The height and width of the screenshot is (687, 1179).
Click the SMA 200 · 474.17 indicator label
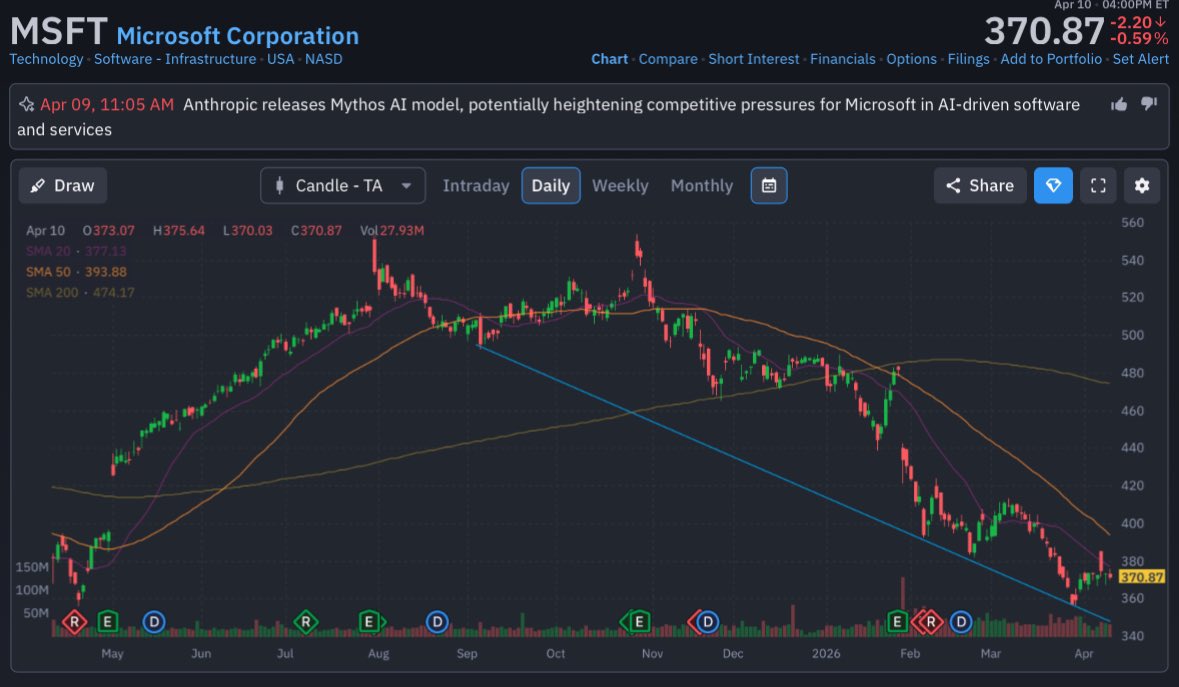(80, 292)
